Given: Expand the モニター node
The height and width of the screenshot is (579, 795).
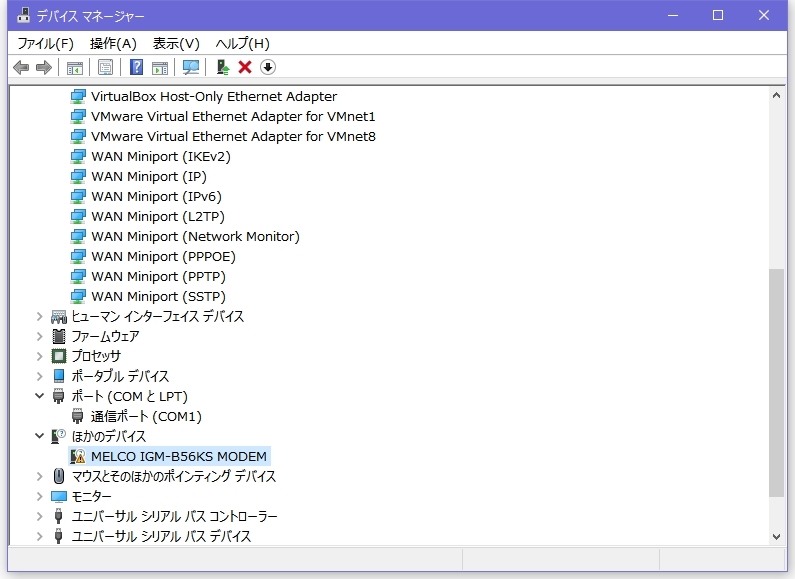Looking at the screenshot, I should coord(40,496).
